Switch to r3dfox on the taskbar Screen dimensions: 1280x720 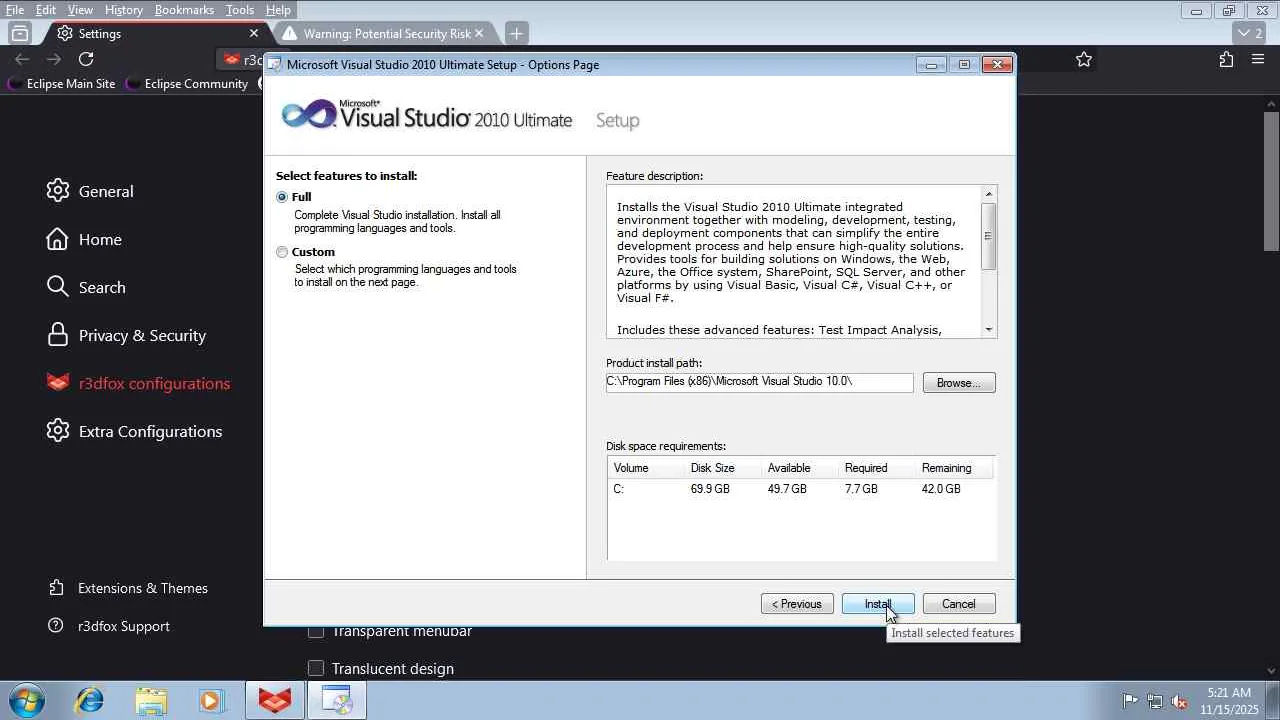coord(275,701)
